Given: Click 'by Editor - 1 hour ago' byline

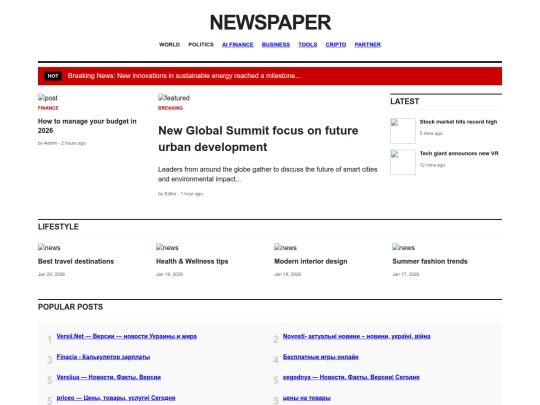Looking at the screenshot, I should pyautogui.click(x=180, y=194).
